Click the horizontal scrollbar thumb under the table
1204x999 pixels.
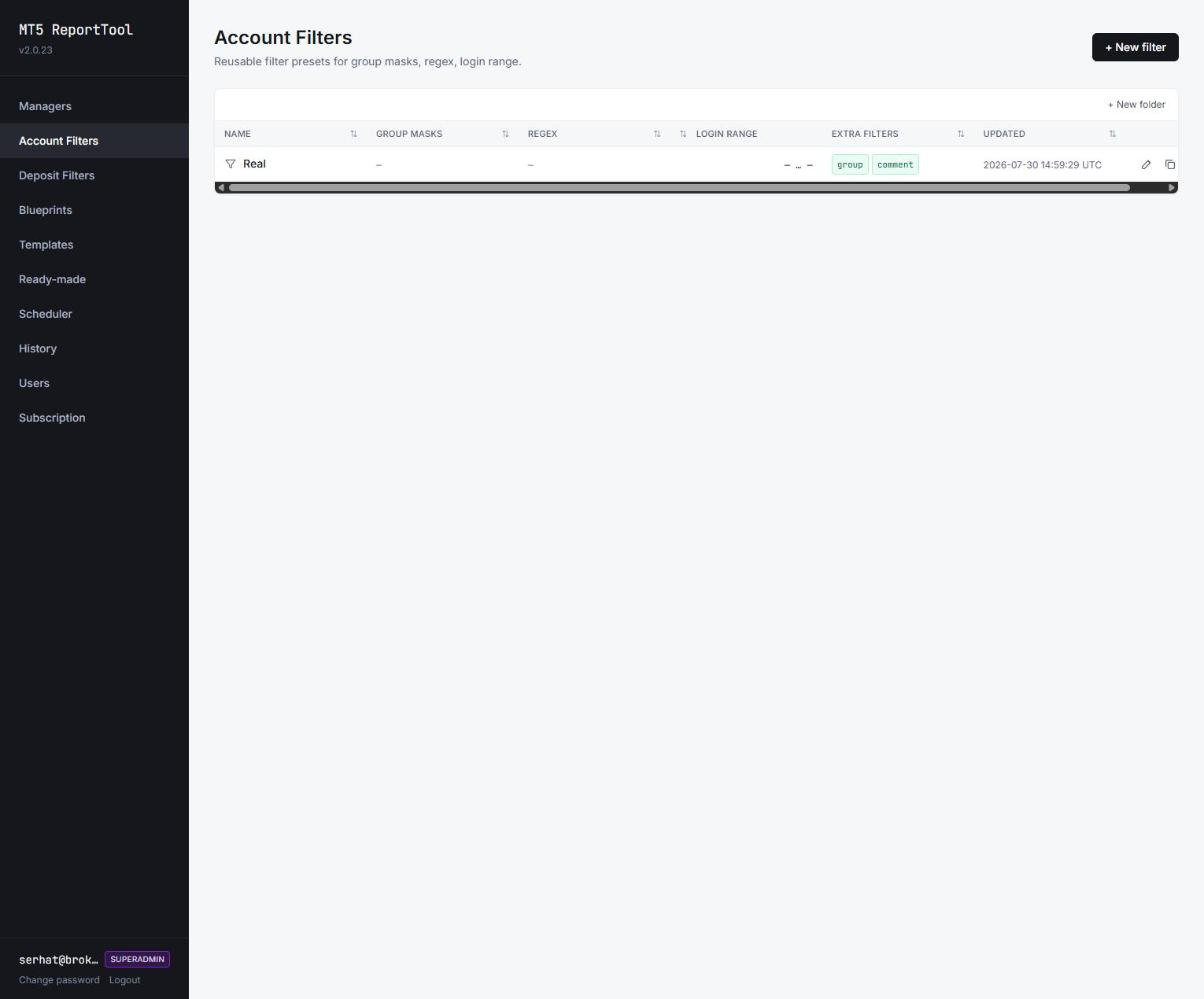point(679,188)
